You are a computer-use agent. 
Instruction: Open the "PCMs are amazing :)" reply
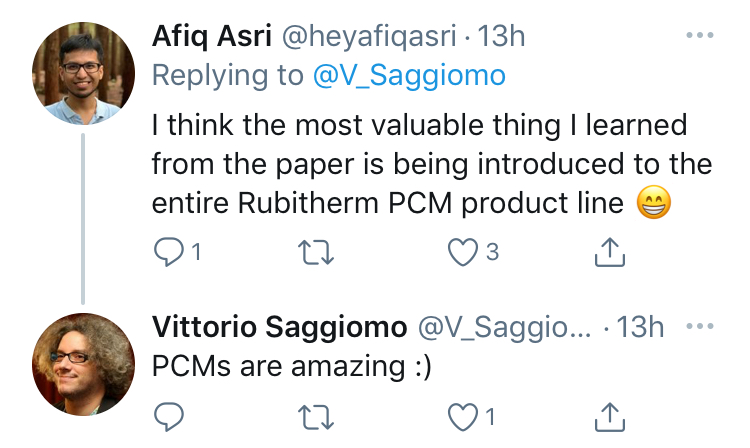[x=291, y=366]
